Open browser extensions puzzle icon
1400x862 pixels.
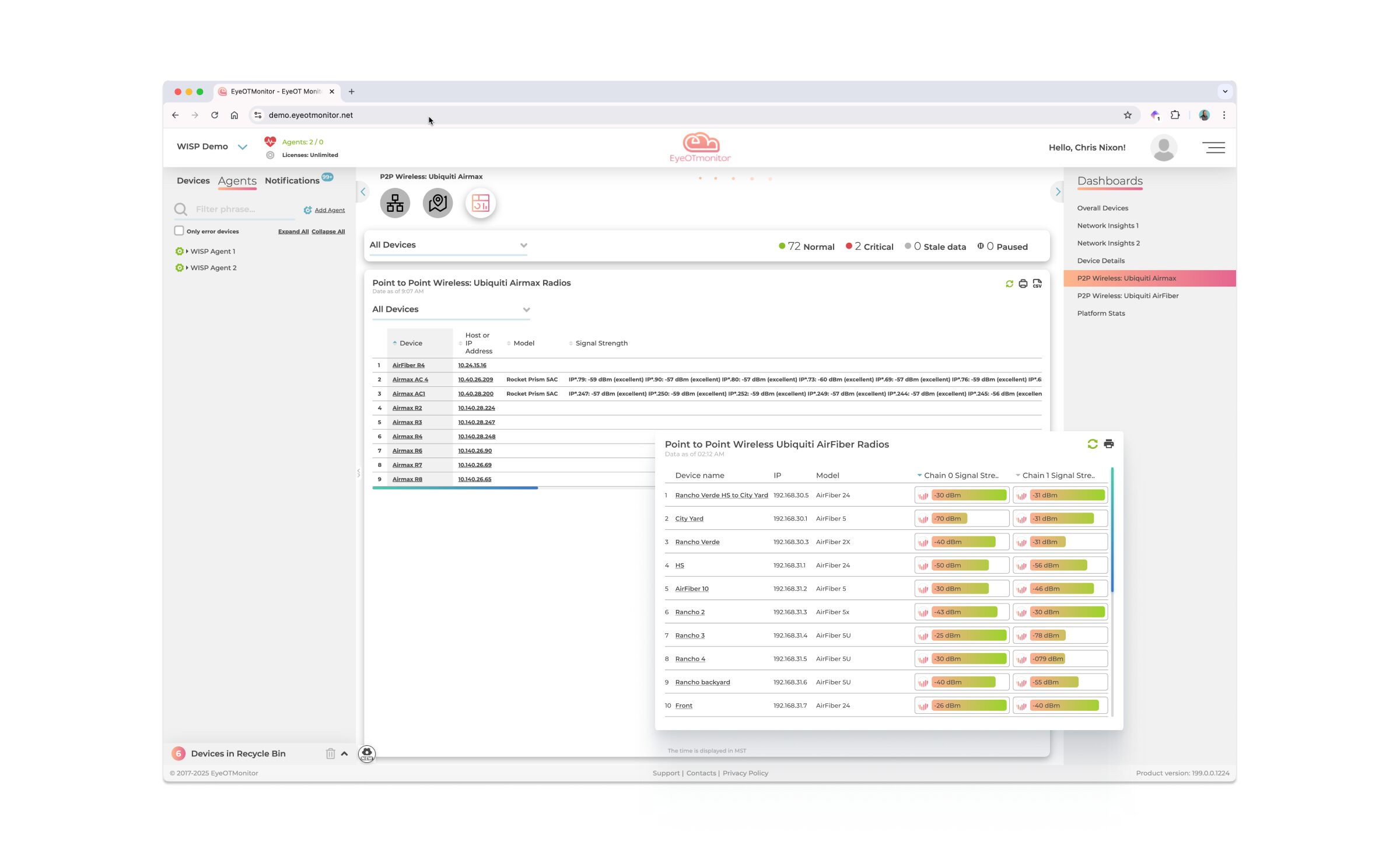(1175, 115)
